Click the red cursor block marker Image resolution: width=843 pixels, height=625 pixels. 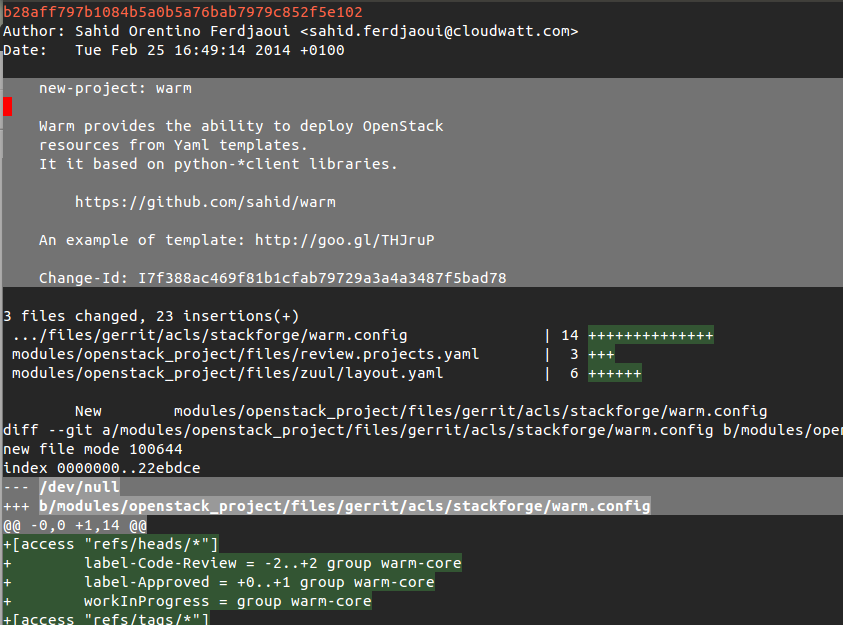point(8,107)
